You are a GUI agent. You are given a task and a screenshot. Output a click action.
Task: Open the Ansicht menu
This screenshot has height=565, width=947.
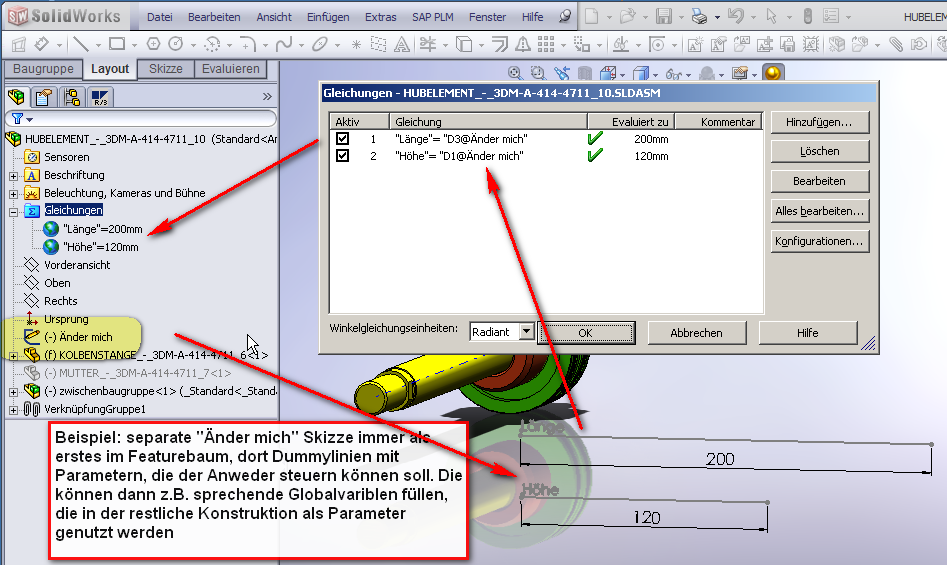click(274, 17)
